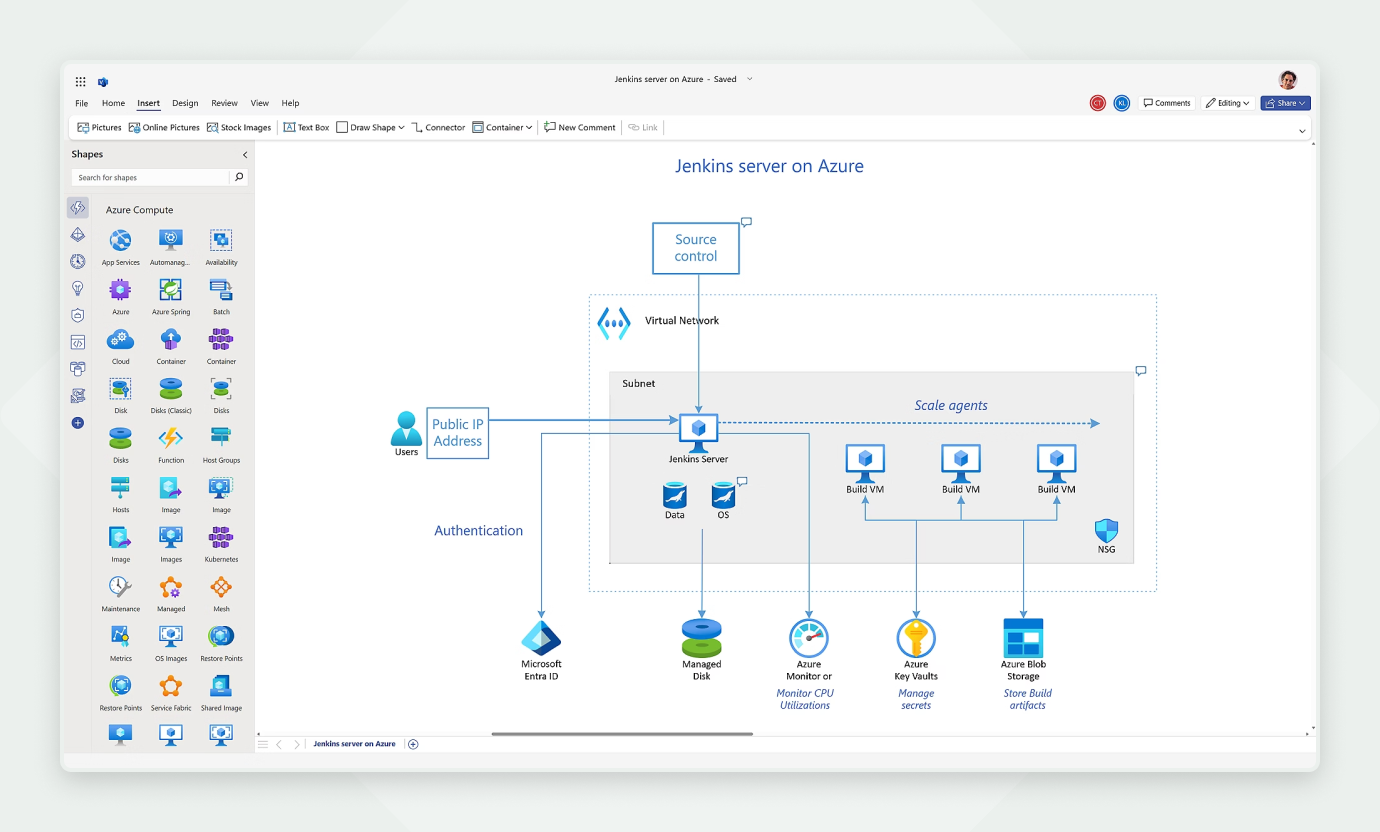Click the Azure Blob Storage icon
Screen dimensions: 1380x832
pyautogui.click(x=1023, y=638)
